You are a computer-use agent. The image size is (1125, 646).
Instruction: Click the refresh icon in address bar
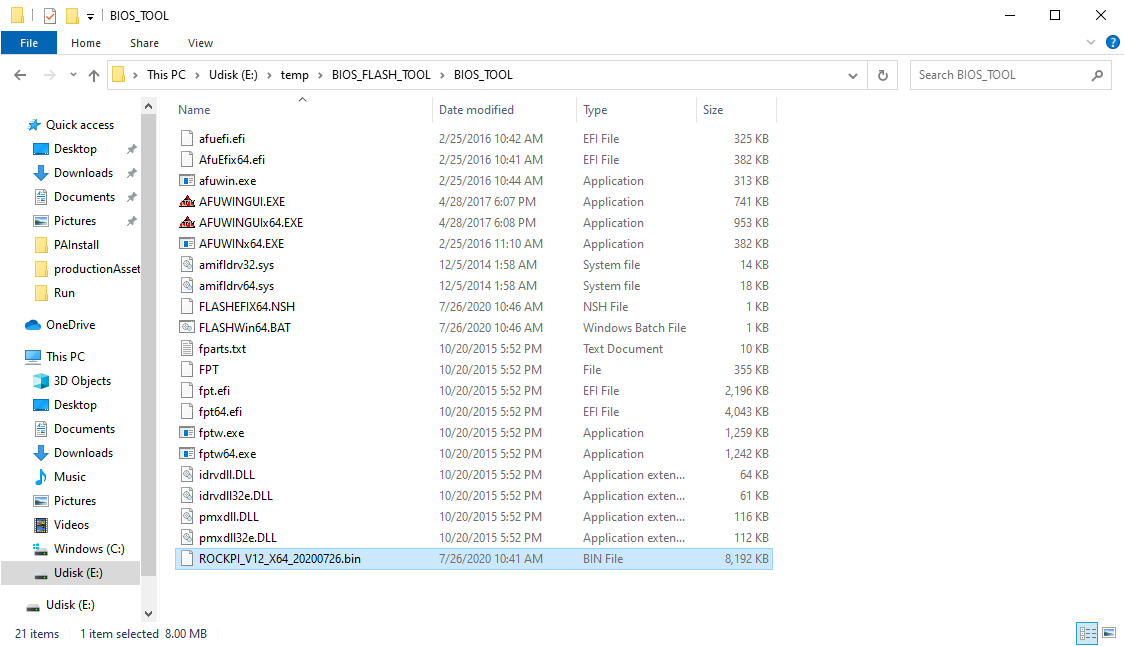pyautogui.click(x=880, y=74)
